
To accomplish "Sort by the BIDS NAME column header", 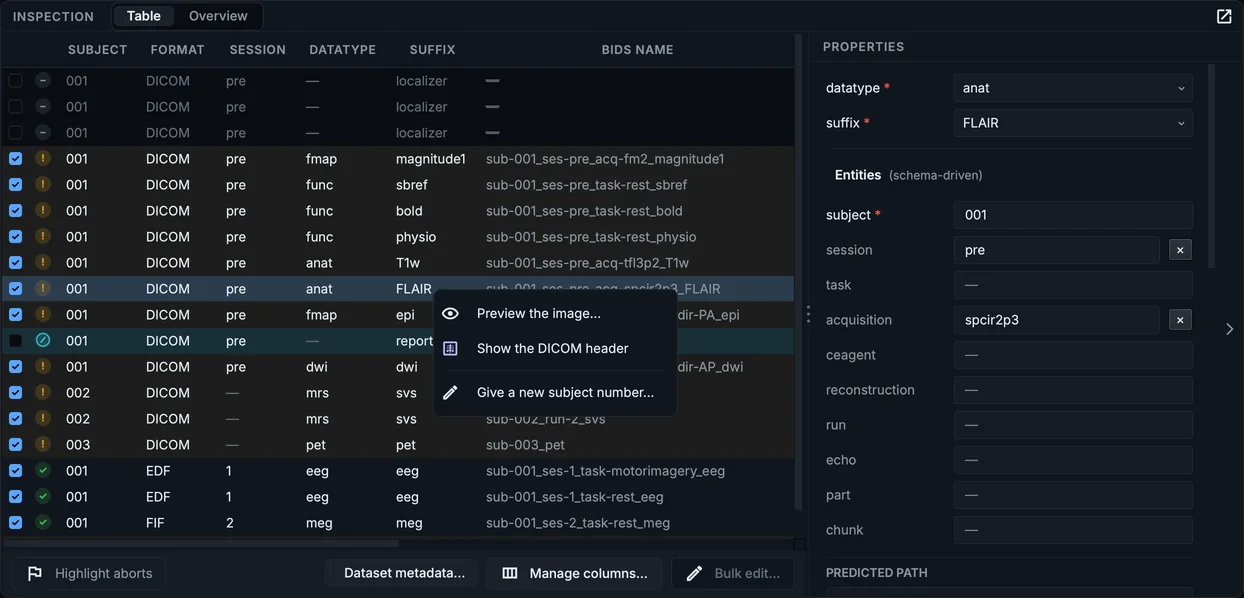I will tap(637, 50).
